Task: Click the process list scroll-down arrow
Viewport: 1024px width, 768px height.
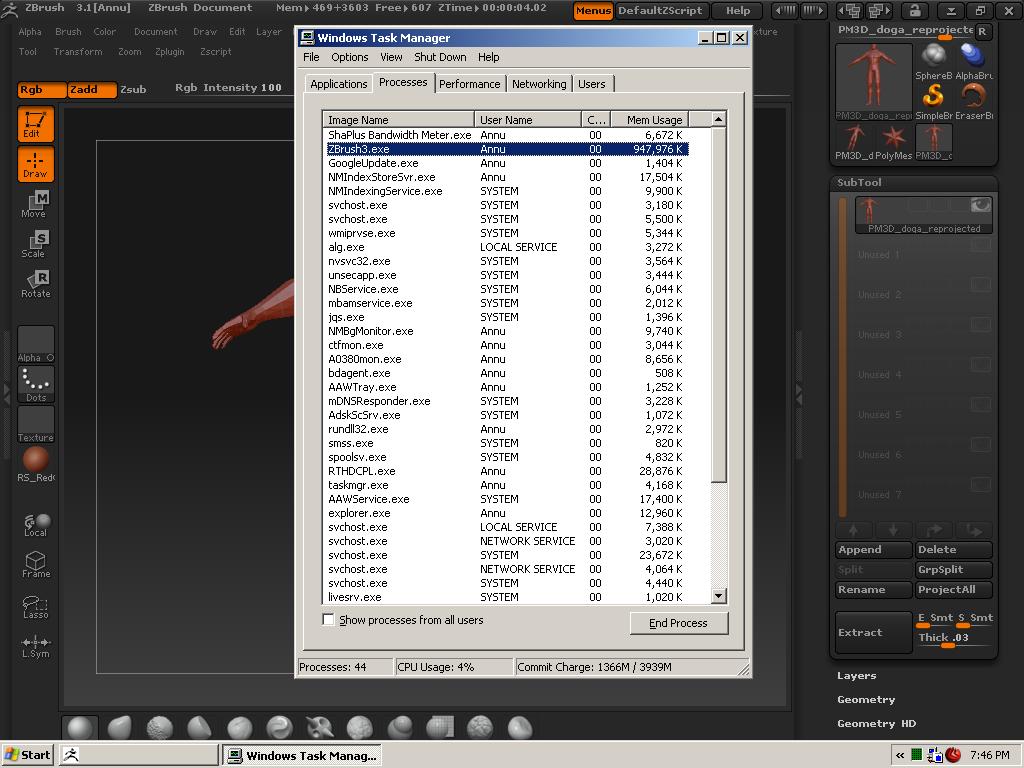Action: [x=718, y=596]
